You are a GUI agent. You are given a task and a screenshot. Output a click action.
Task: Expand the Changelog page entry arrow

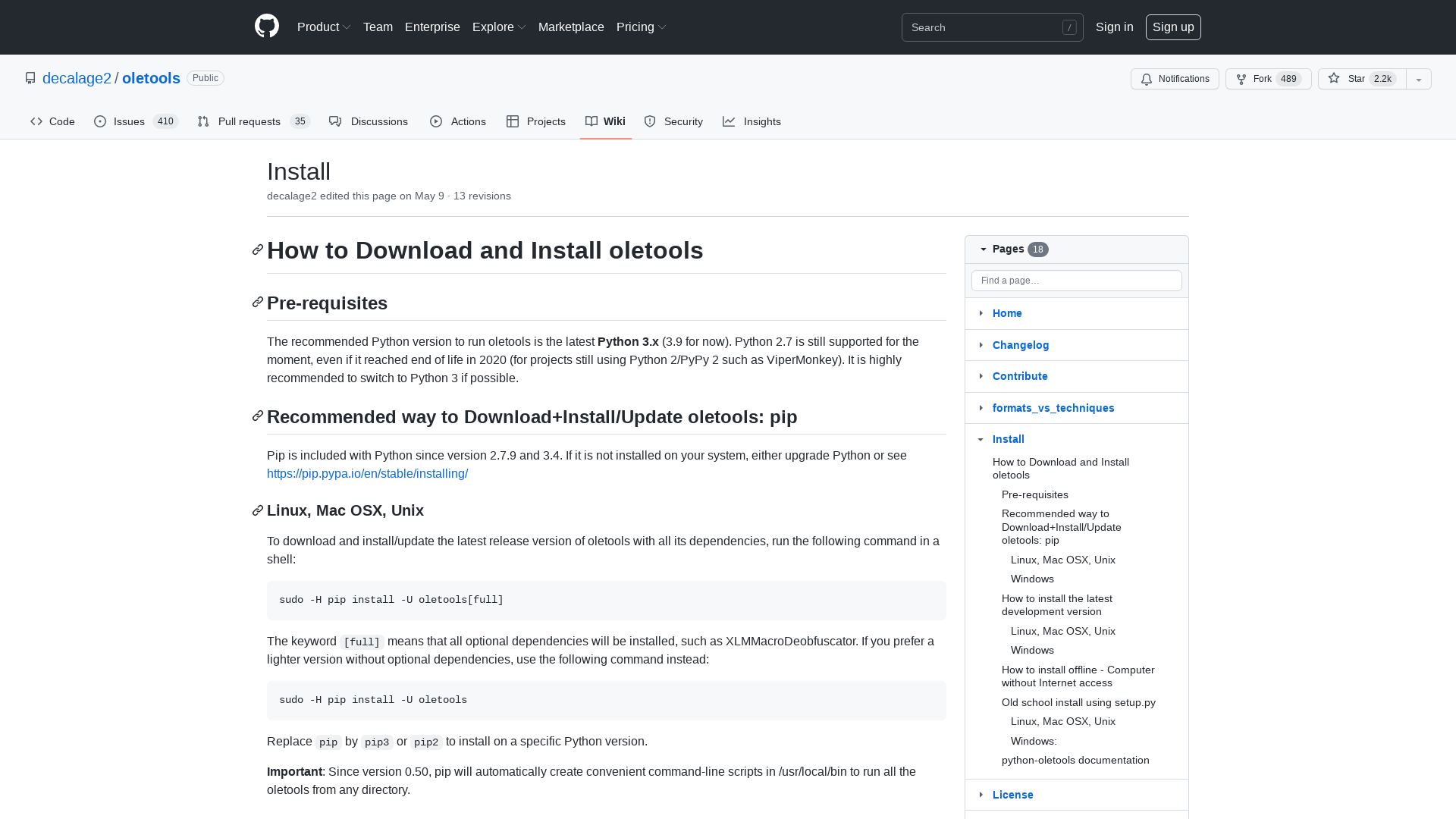coord(981,345)
